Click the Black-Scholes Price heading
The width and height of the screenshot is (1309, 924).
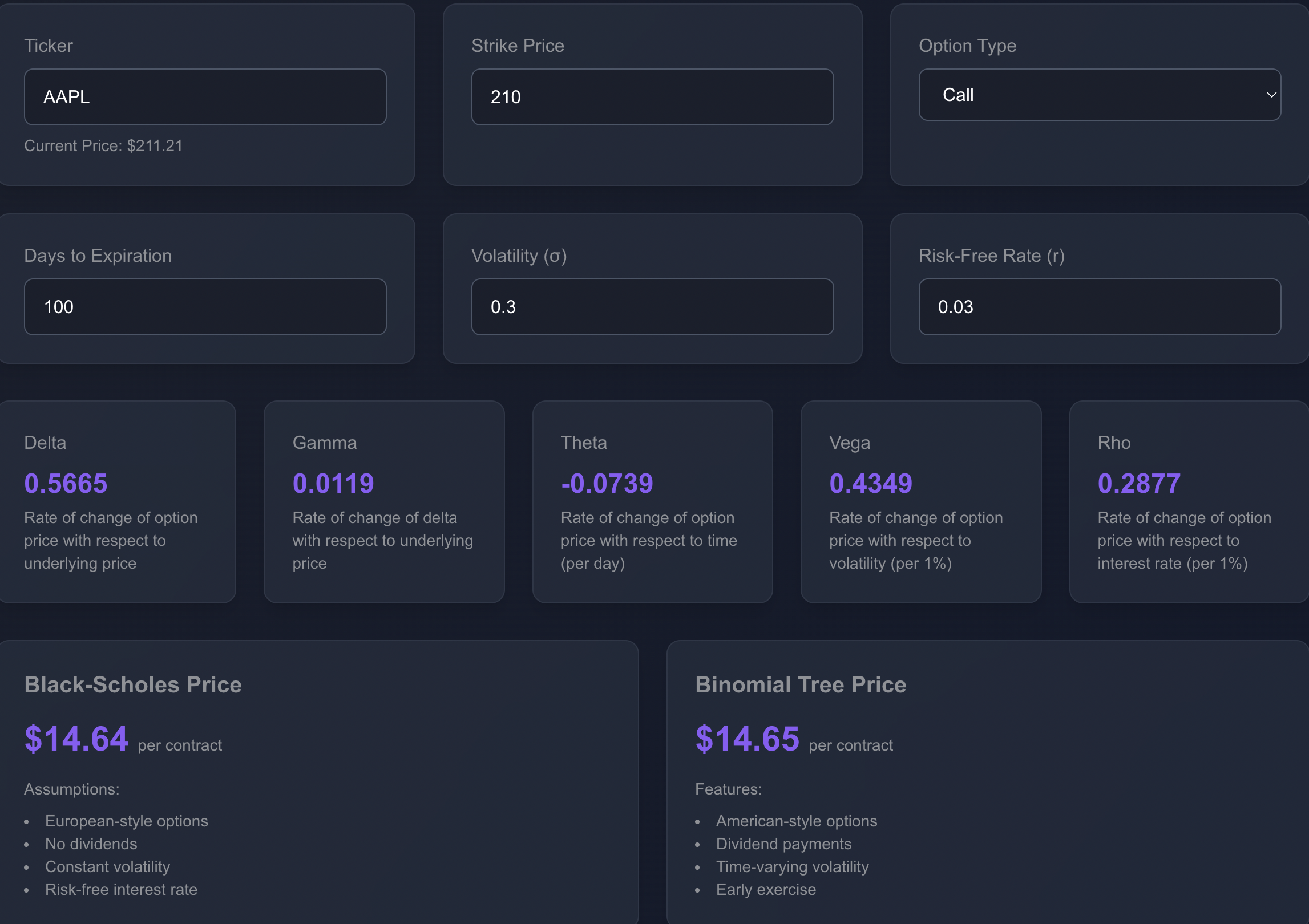tap(133, 685)
